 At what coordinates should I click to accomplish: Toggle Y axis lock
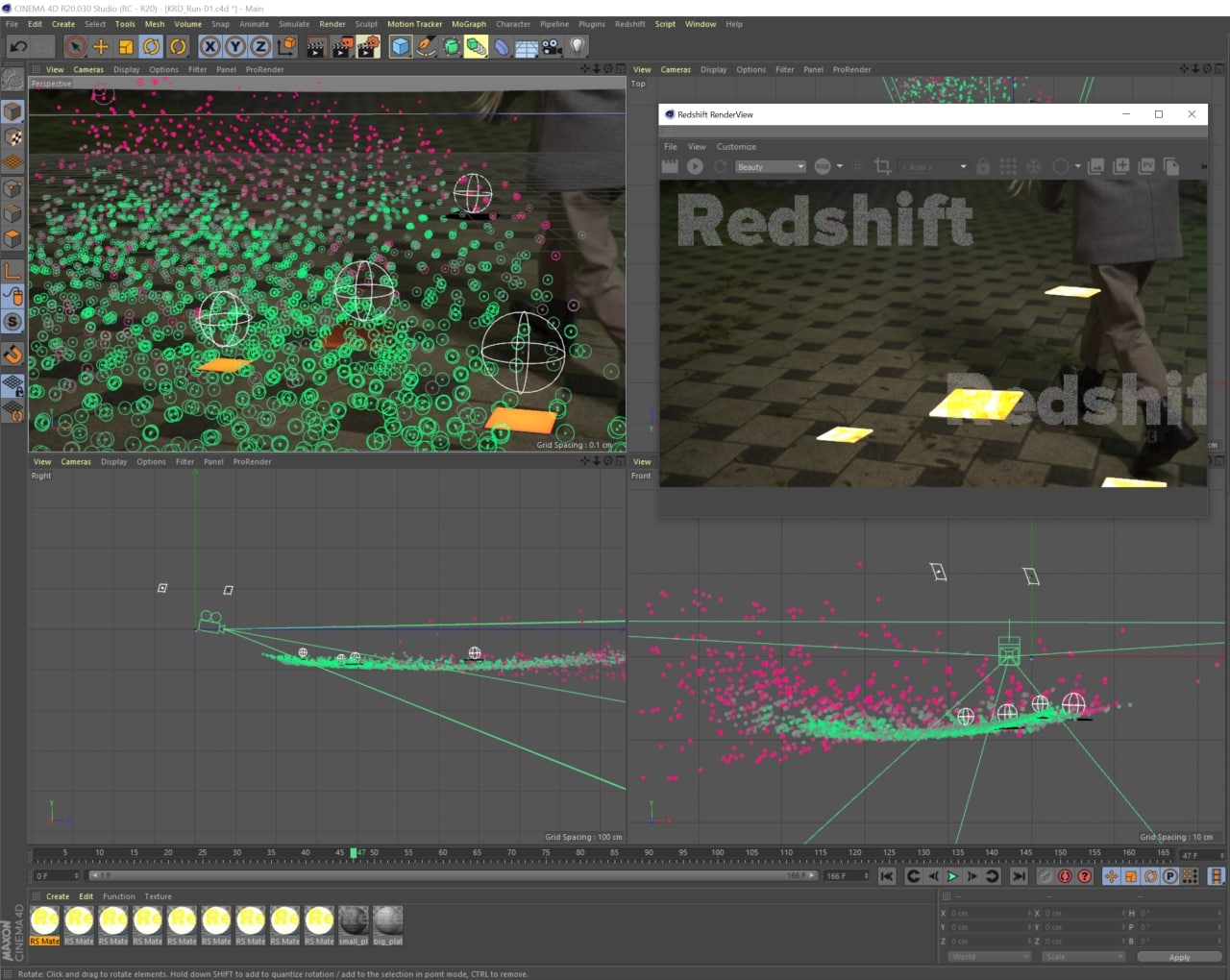(234, 46)
